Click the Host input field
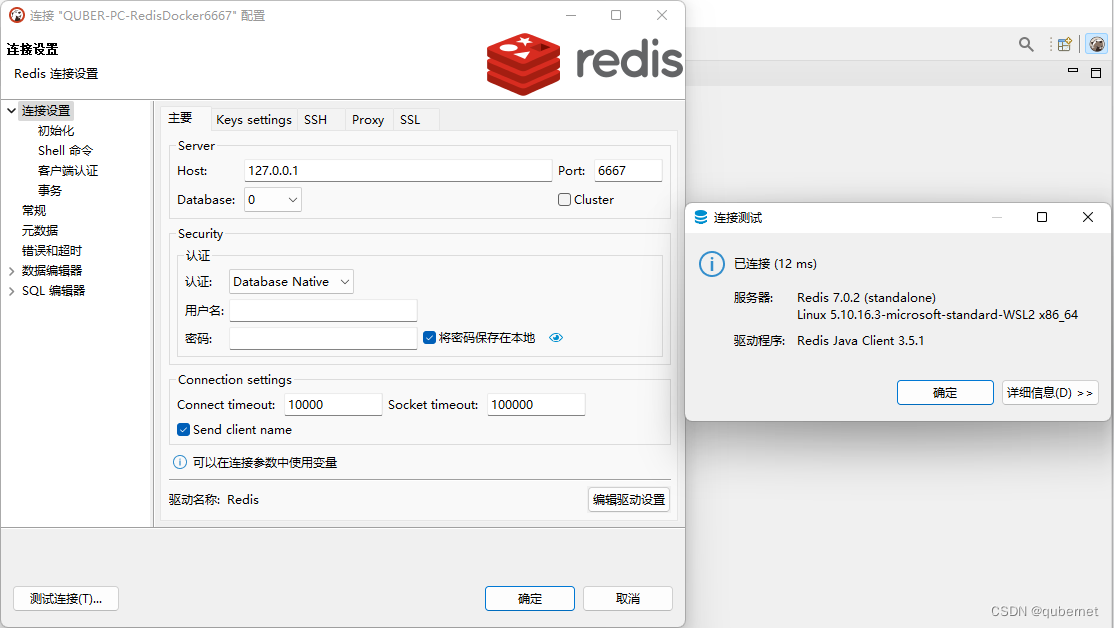The image size is (1114, 628). pos(398,170)
